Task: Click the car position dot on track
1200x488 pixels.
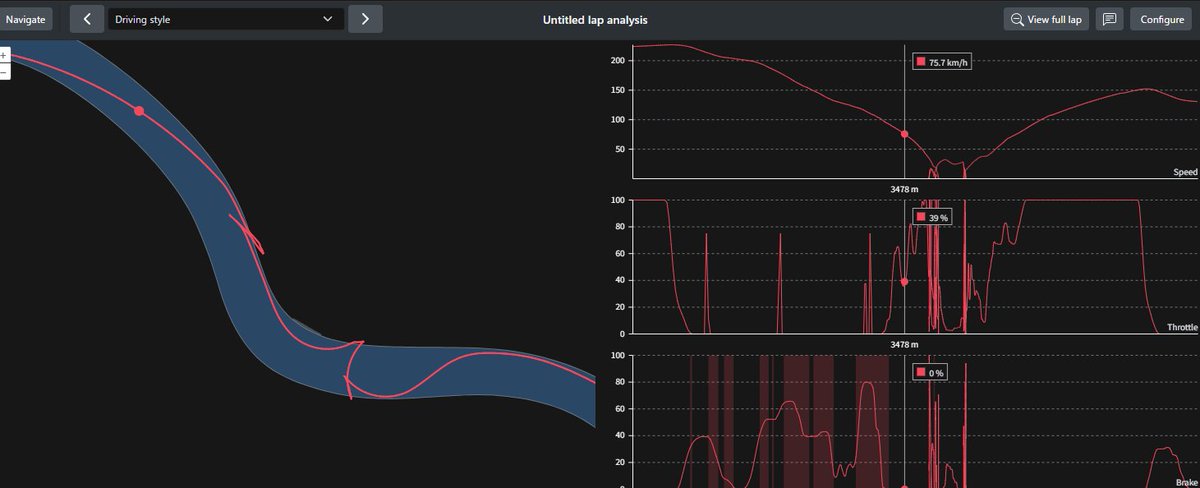Action: [139, 111]
